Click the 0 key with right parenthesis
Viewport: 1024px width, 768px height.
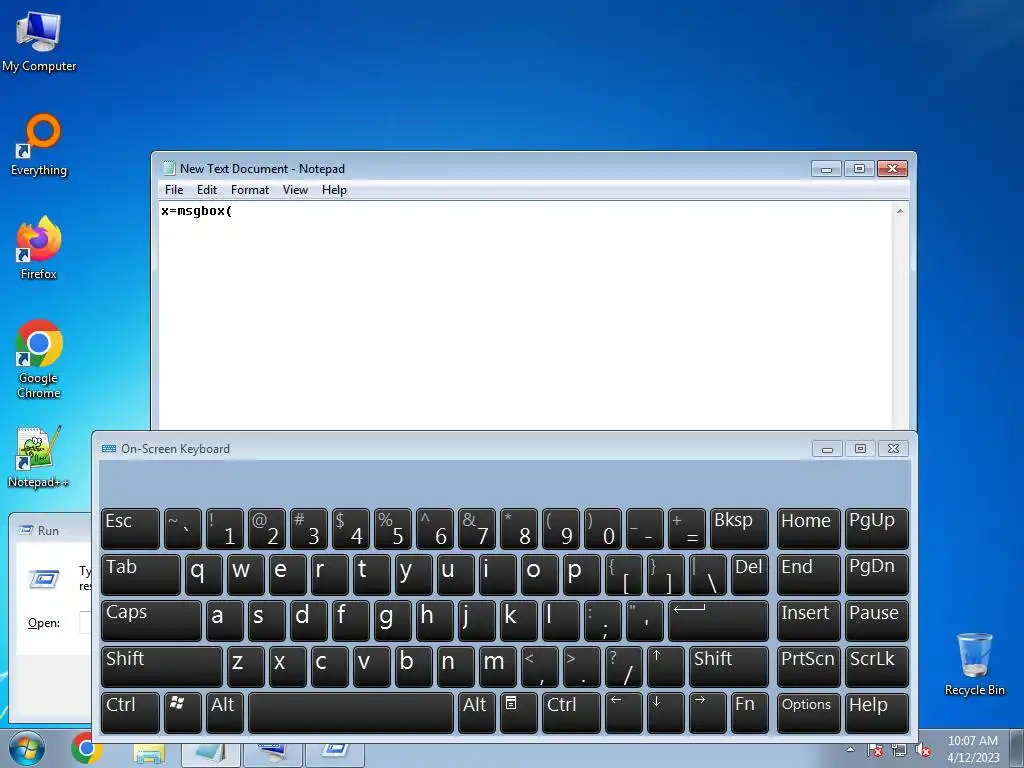tap(602, 528)
